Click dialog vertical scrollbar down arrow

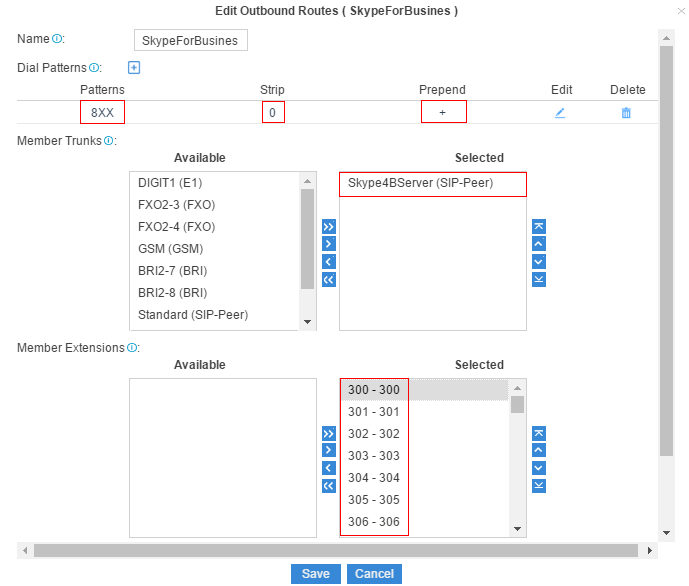[x=667, y=533]
